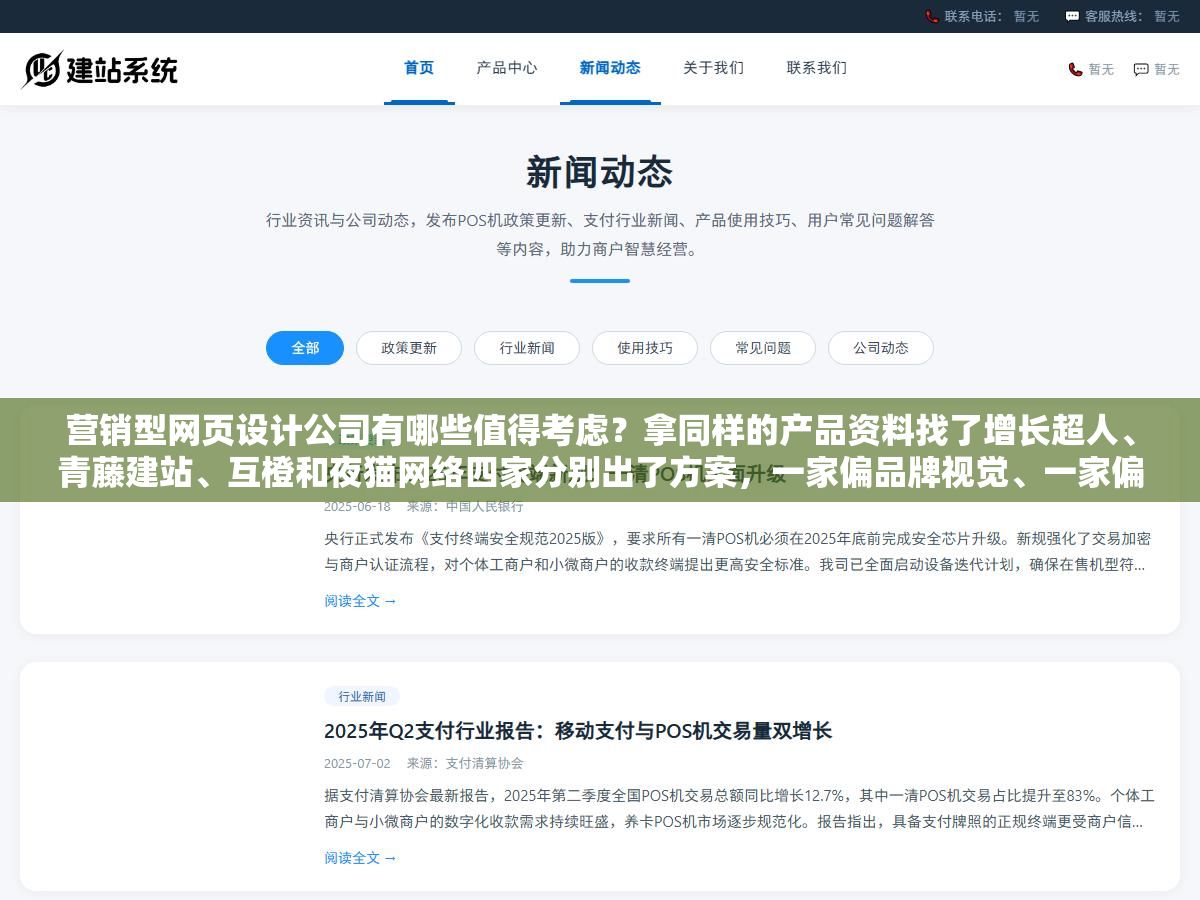This screenshot has height=900, width=1200.
Task: Filter news by 常见问题
Action: click(x=763, y=348)
